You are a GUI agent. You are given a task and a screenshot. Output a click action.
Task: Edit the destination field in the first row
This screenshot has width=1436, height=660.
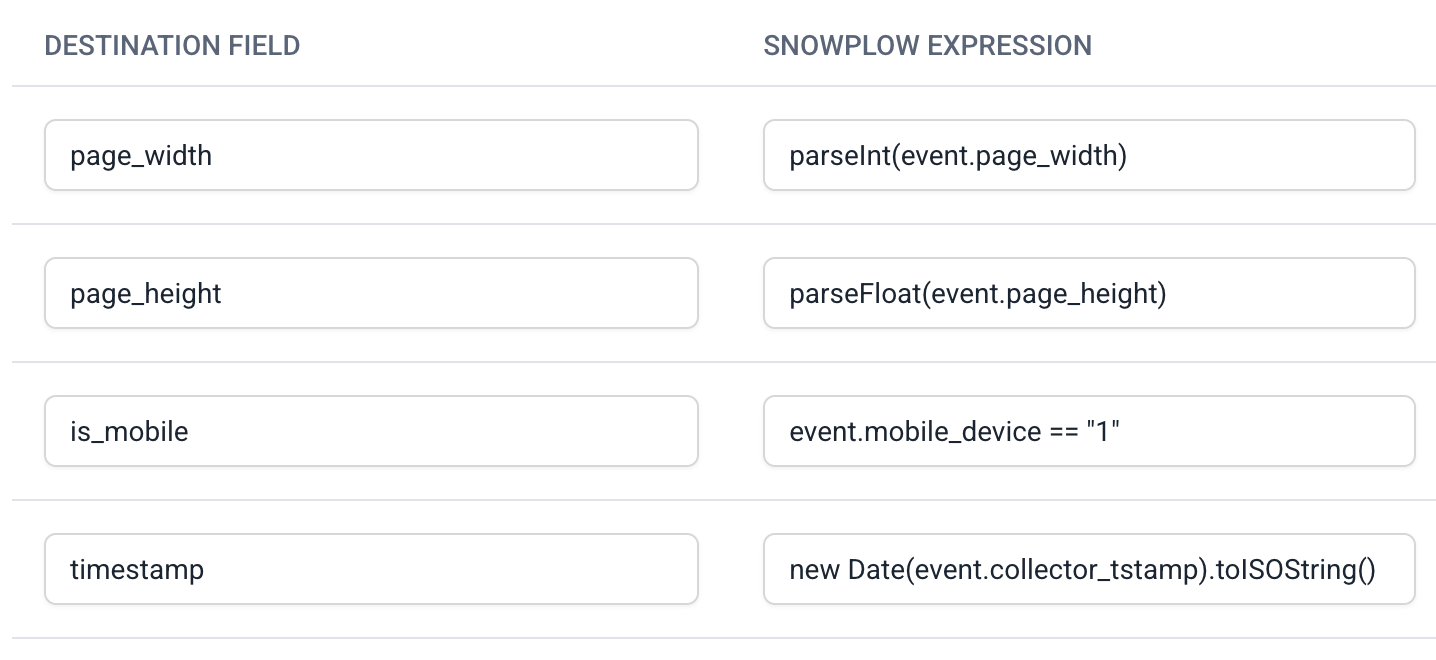click(371, 155)
